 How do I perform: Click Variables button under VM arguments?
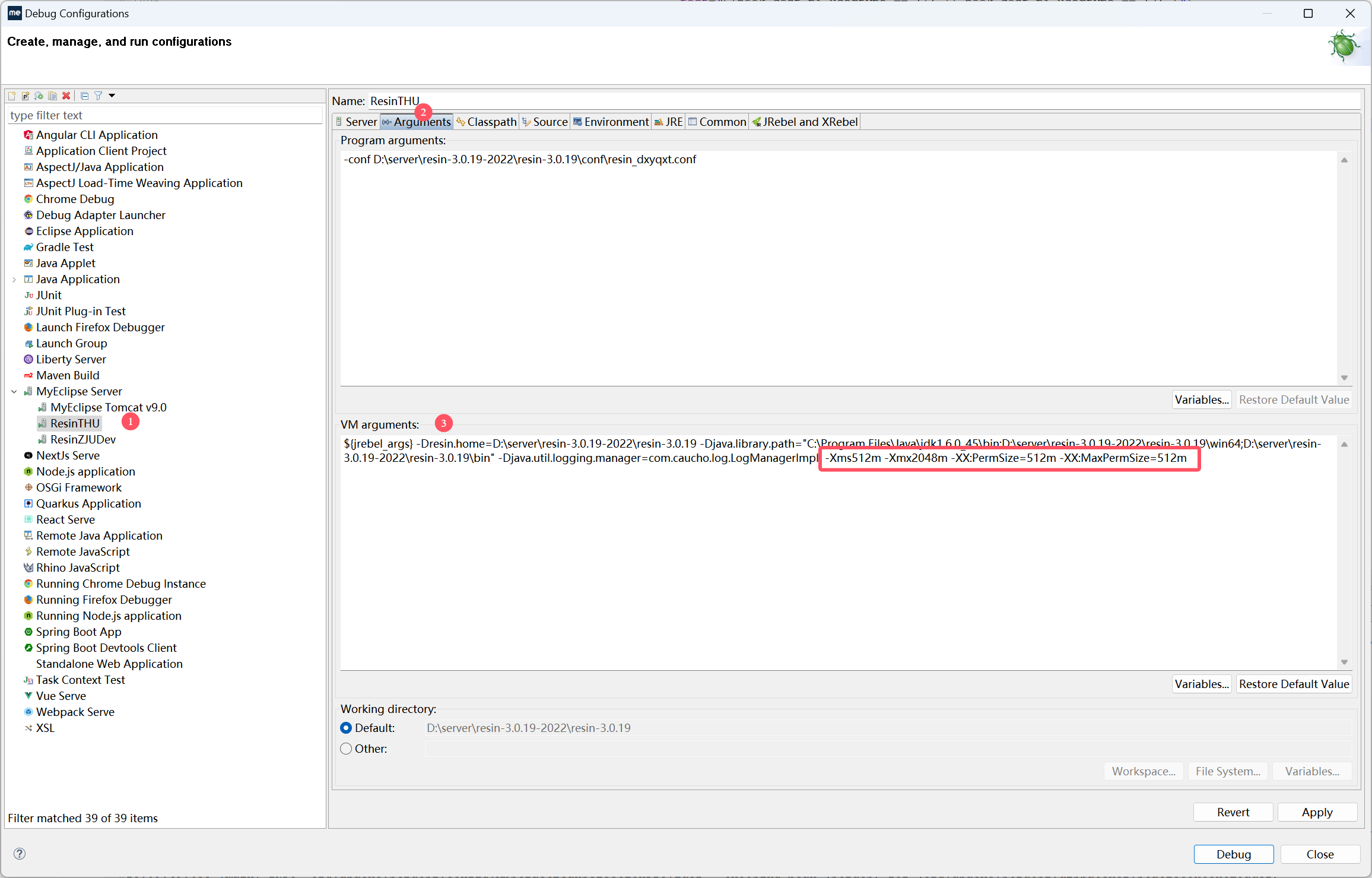(x=1201, y=684)
